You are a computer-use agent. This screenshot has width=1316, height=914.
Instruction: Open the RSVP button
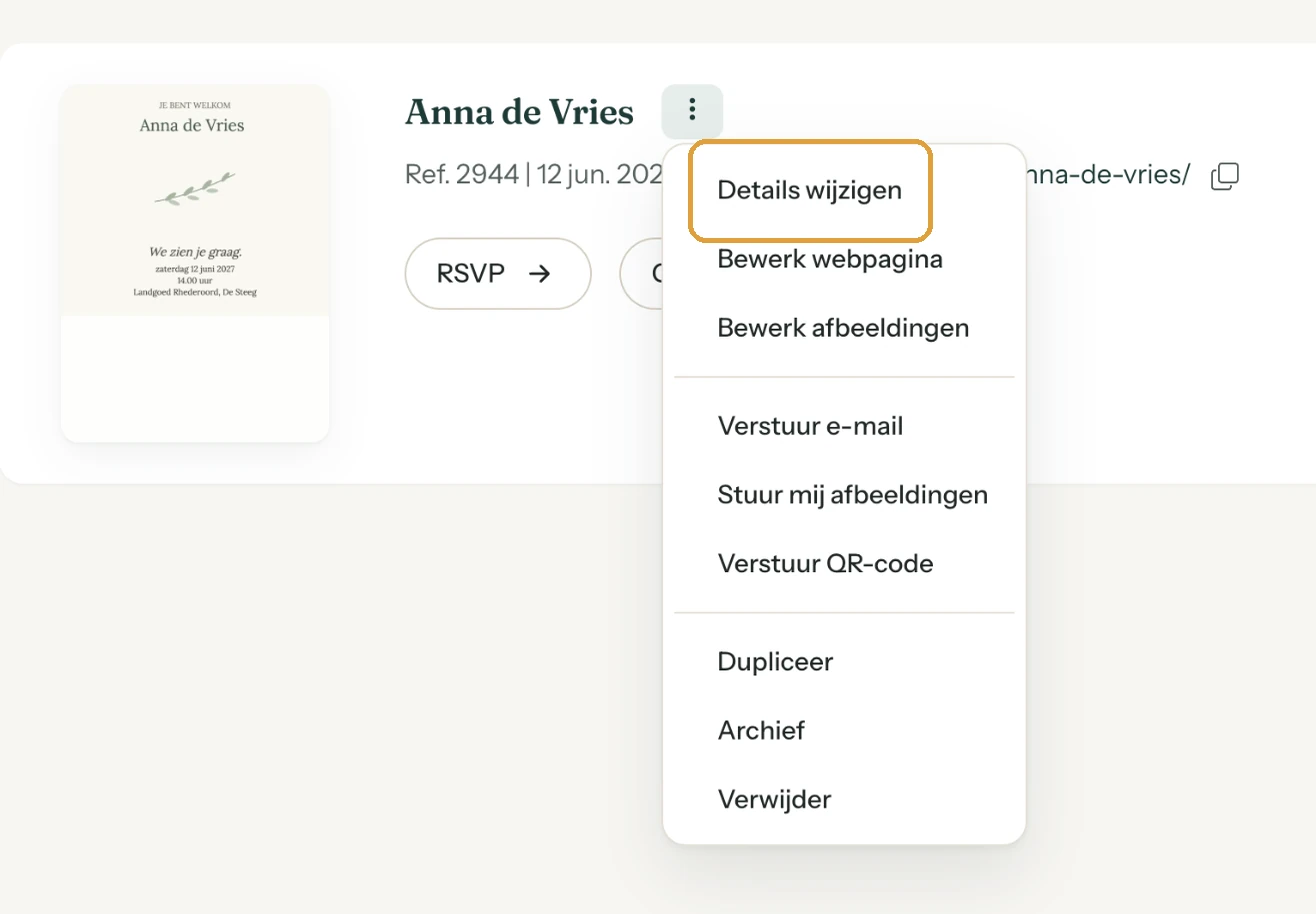pos(498,273)
